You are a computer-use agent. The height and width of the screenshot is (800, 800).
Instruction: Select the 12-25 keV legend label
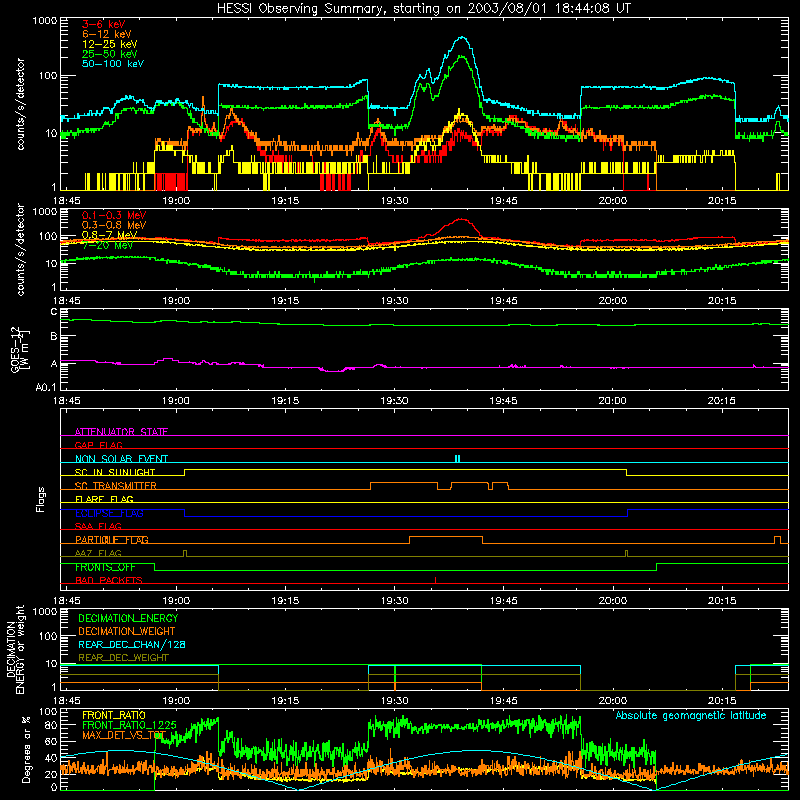click(x=110, y=44)
